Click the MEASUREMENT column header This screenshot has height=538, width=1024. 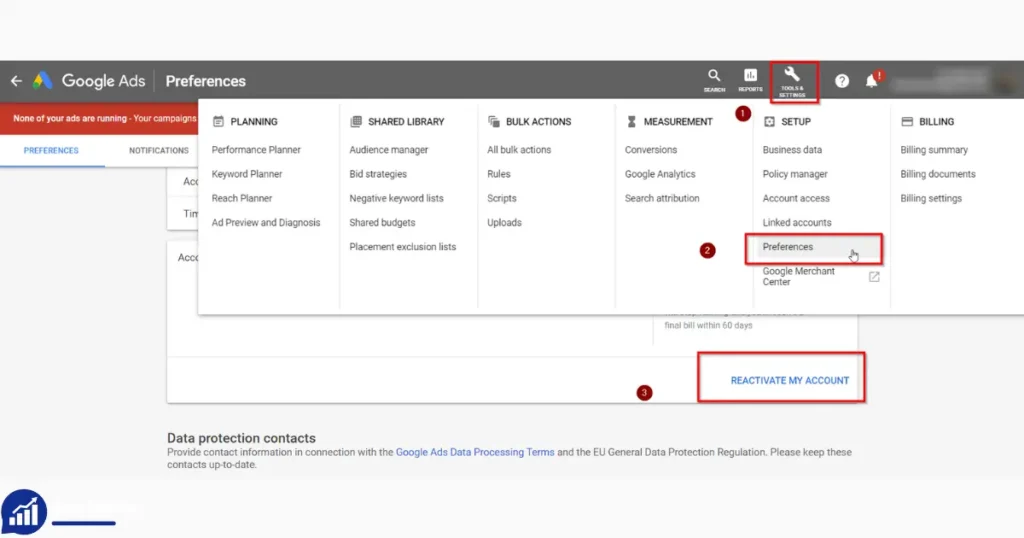pyautogui.click(x=678, y=121)
